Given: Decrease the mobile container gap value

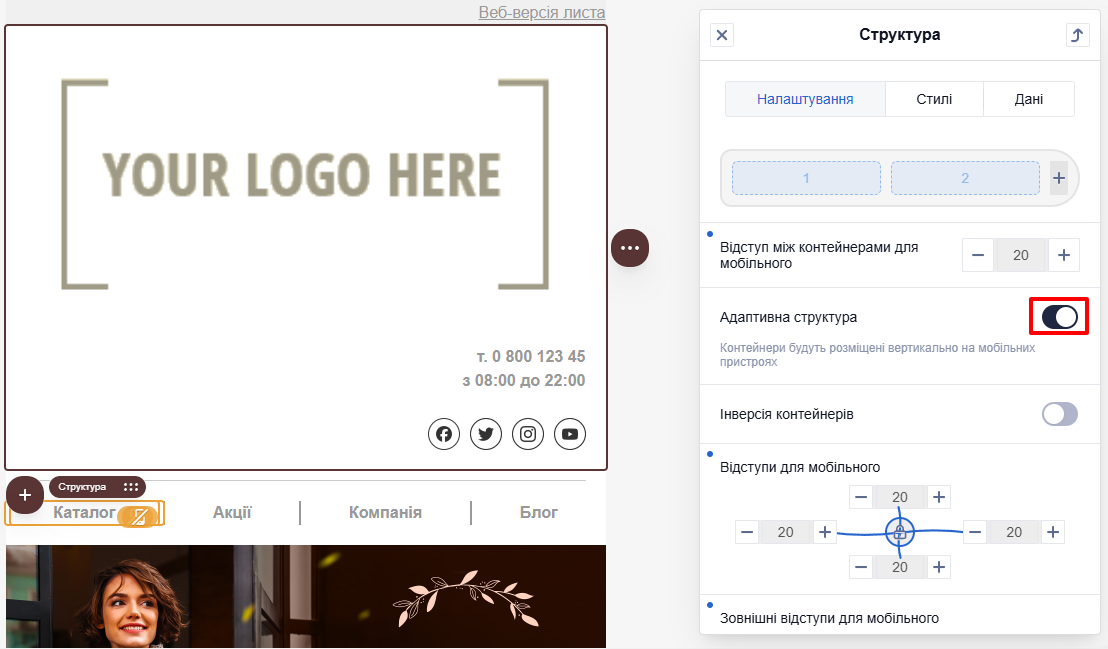Looking at the screenshot, I should [x=978, y=255].
